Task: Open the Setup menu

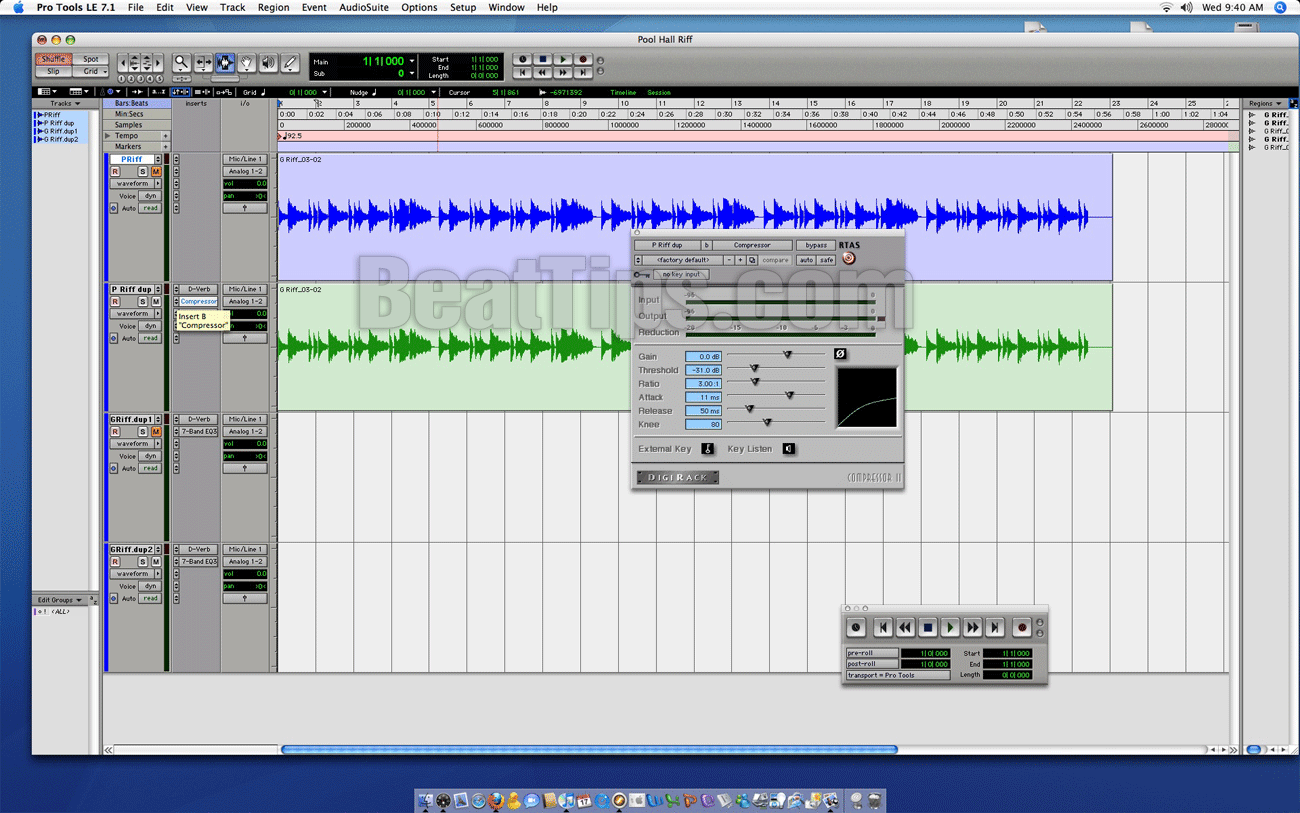Action: (x=463, y=7)
